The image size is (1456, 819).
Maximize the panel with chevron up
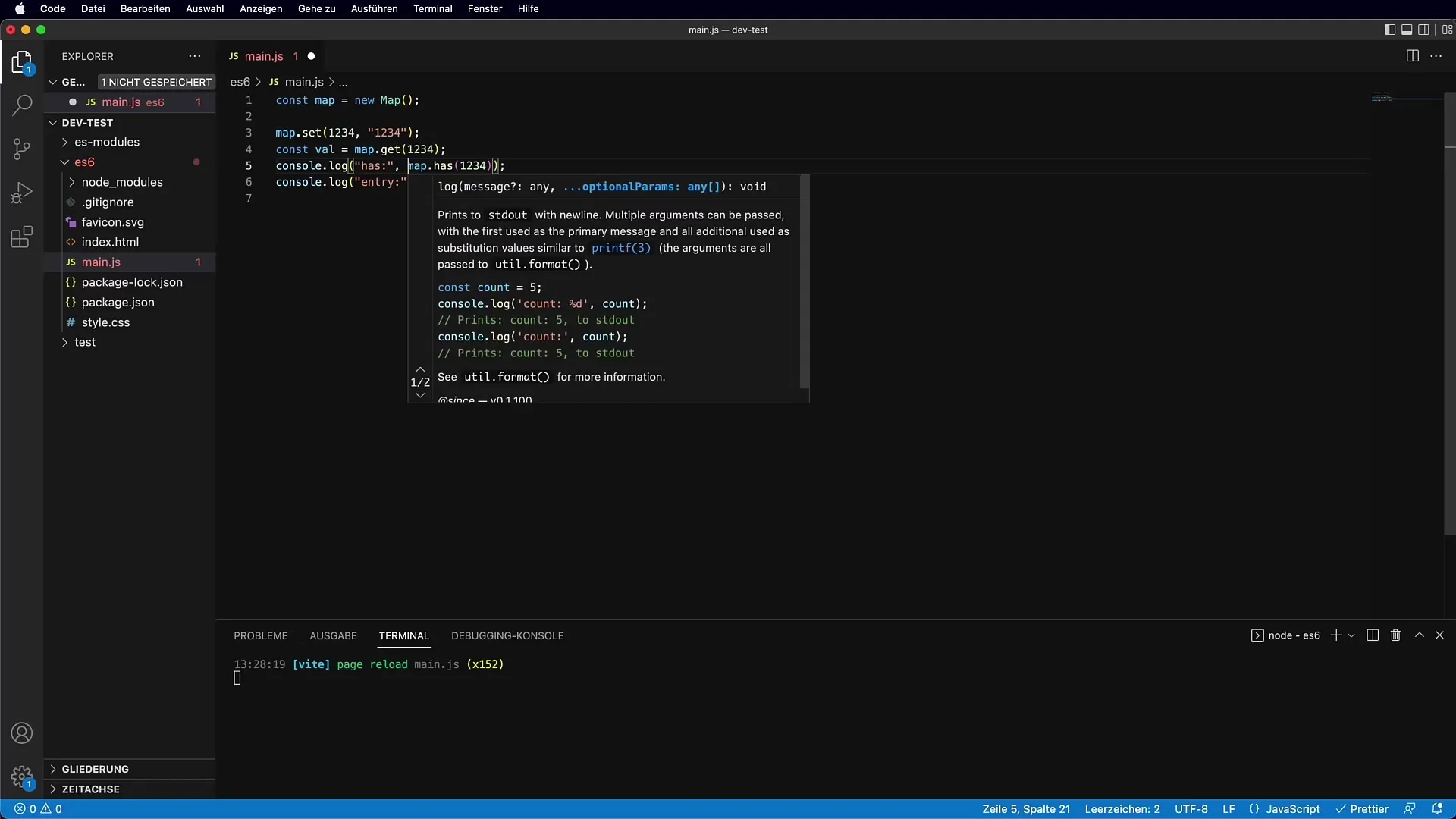click(x=1420, y=635)
